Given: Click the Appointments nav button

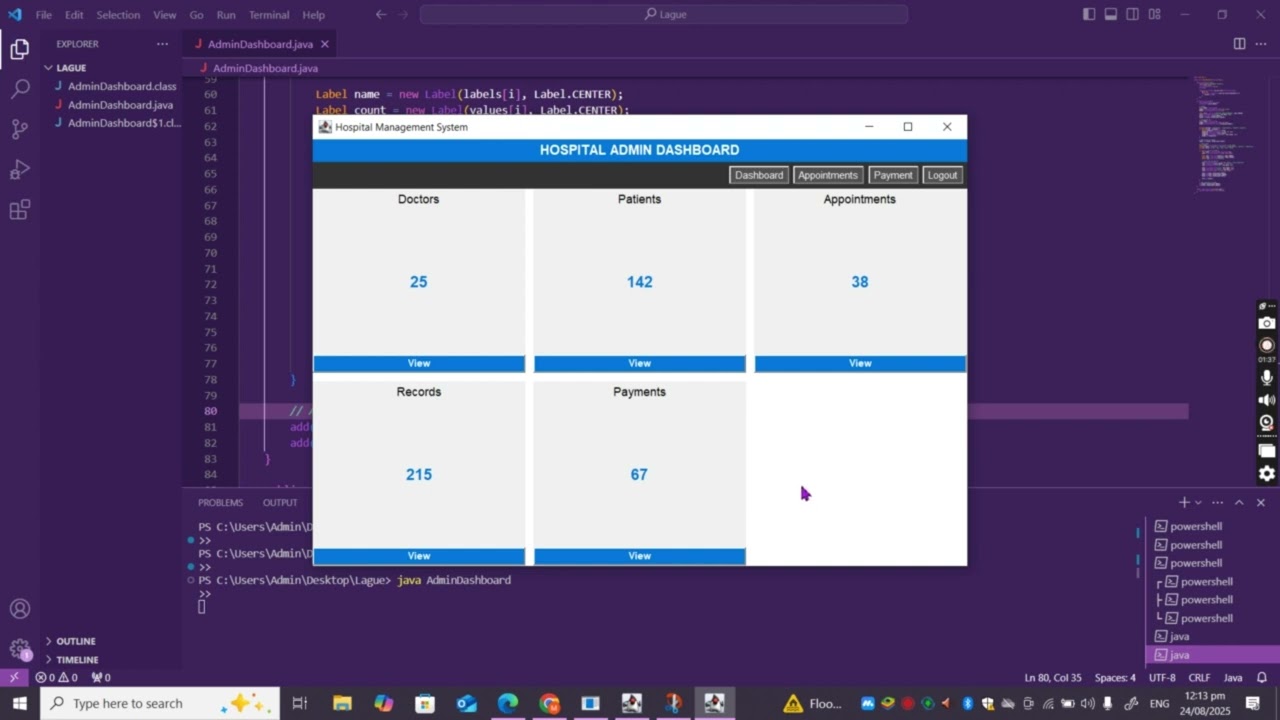Looking at the screenshot, I should point(828,175).
